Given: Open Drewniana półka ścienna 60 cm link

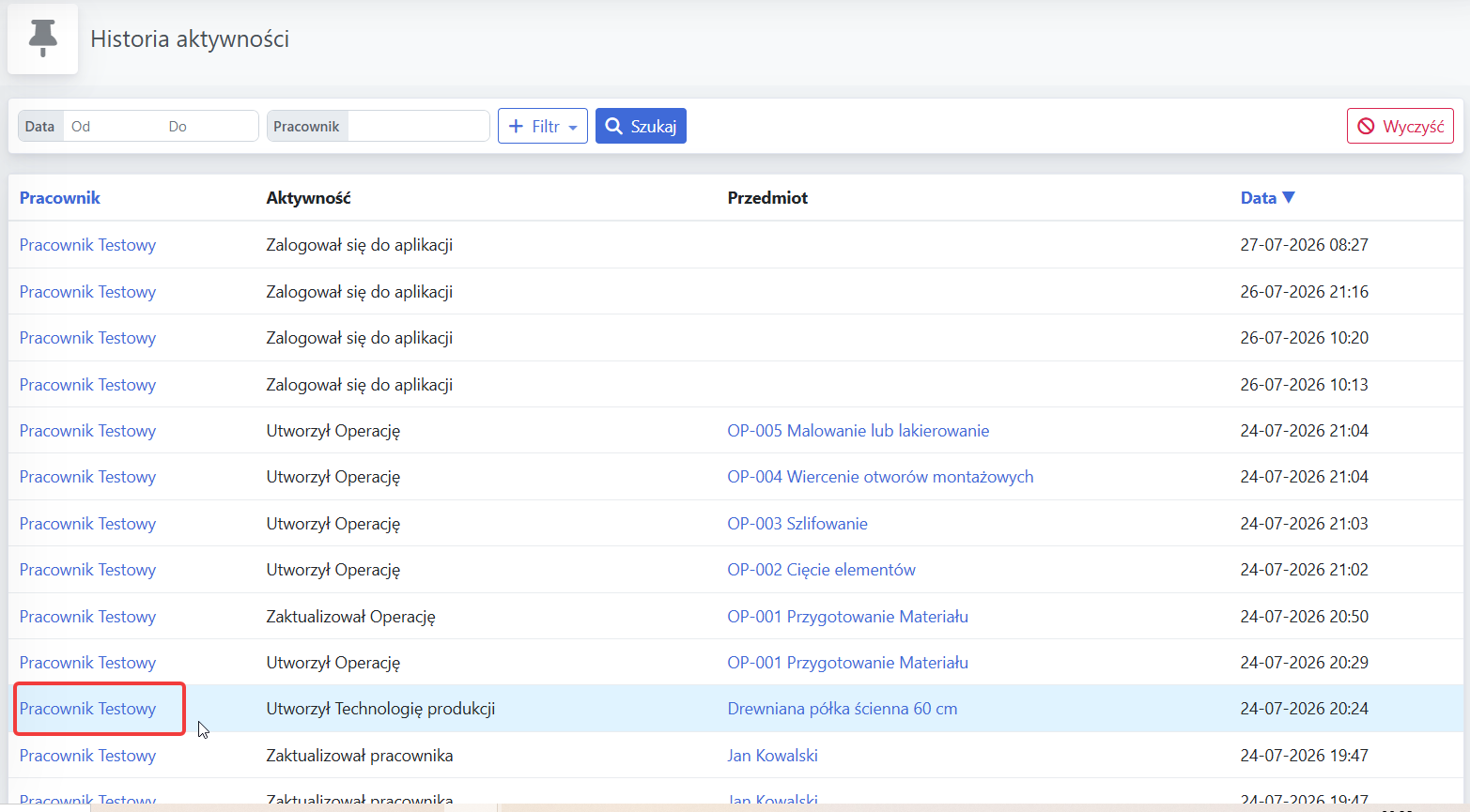Looking at the screenshot, I should click(x=843, y=709).
